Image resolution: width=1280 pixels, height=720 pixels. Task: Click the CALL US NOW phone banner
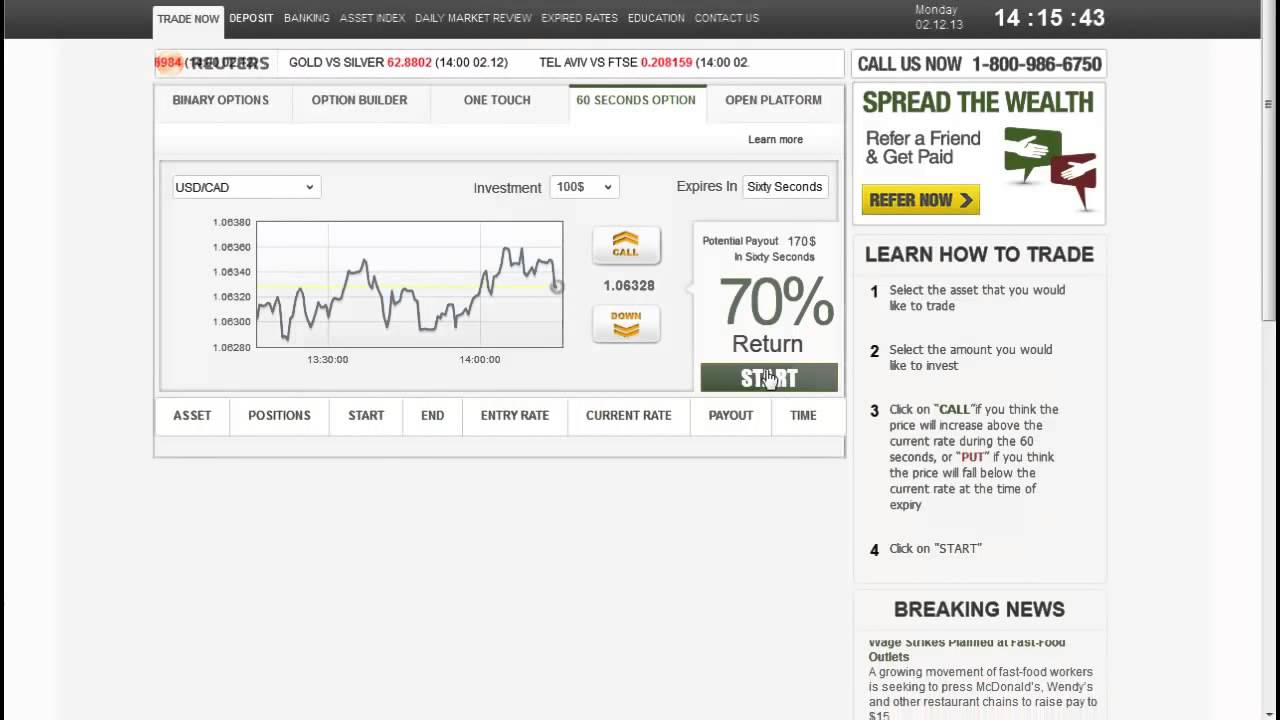(979, 64)
